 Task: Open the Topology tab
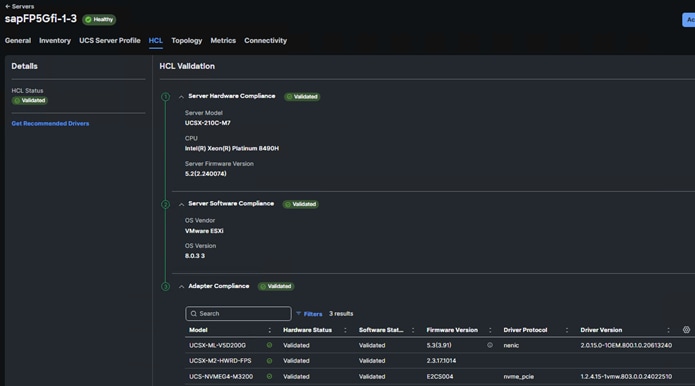pyautogui.click(x=187, y=40)
